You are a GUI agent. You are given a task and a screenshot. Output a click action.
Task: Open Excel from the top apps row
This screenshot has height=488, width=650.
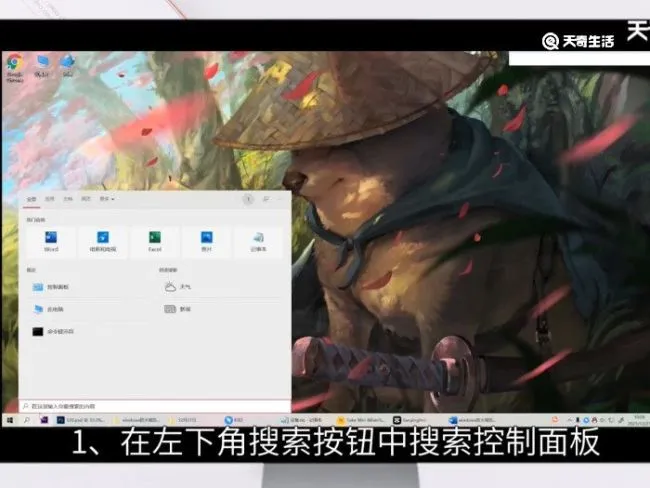coord(155,242)
